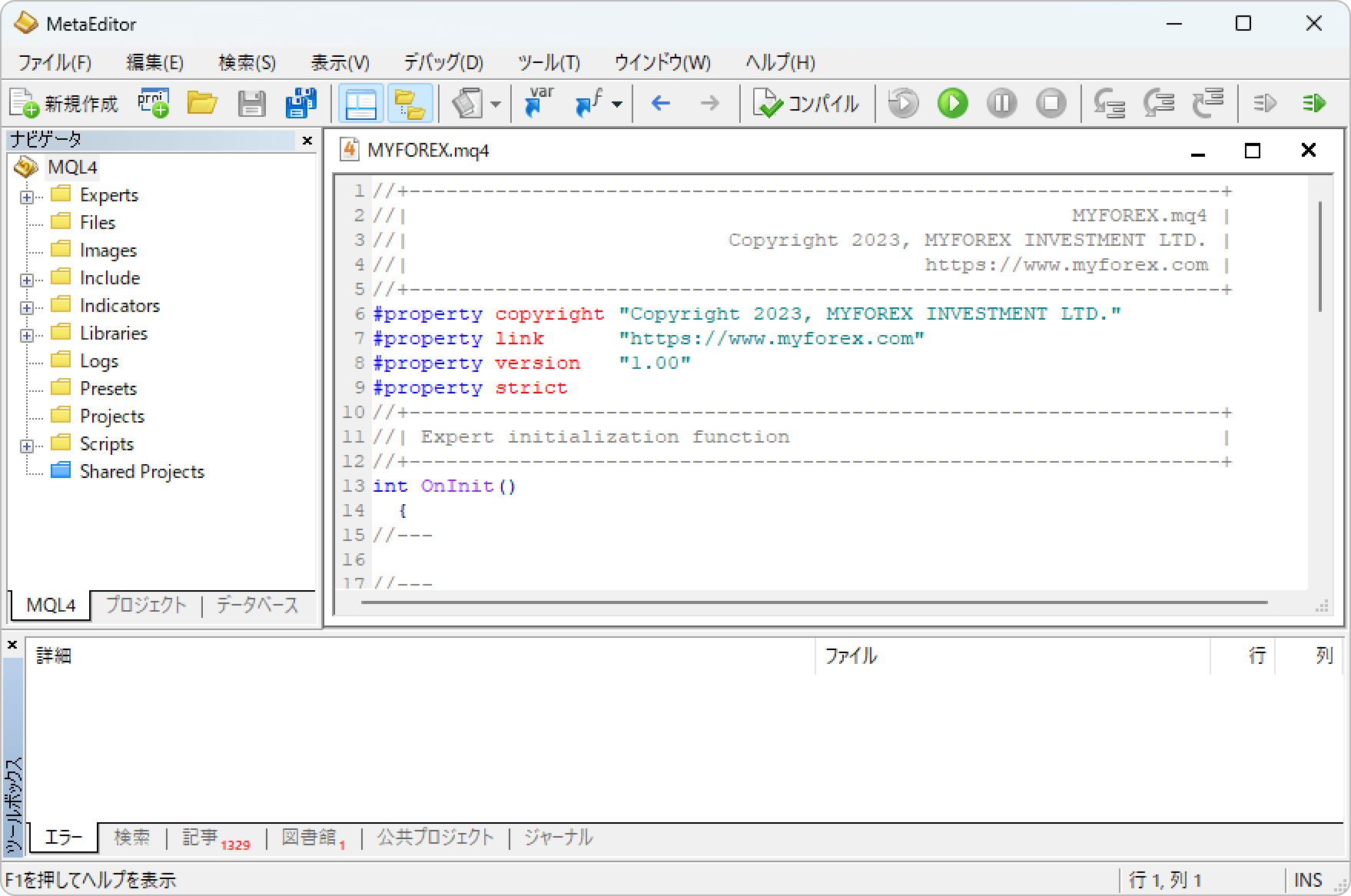Select the MQL4 root node
The image size is (1351, 896).
point(72,167)
